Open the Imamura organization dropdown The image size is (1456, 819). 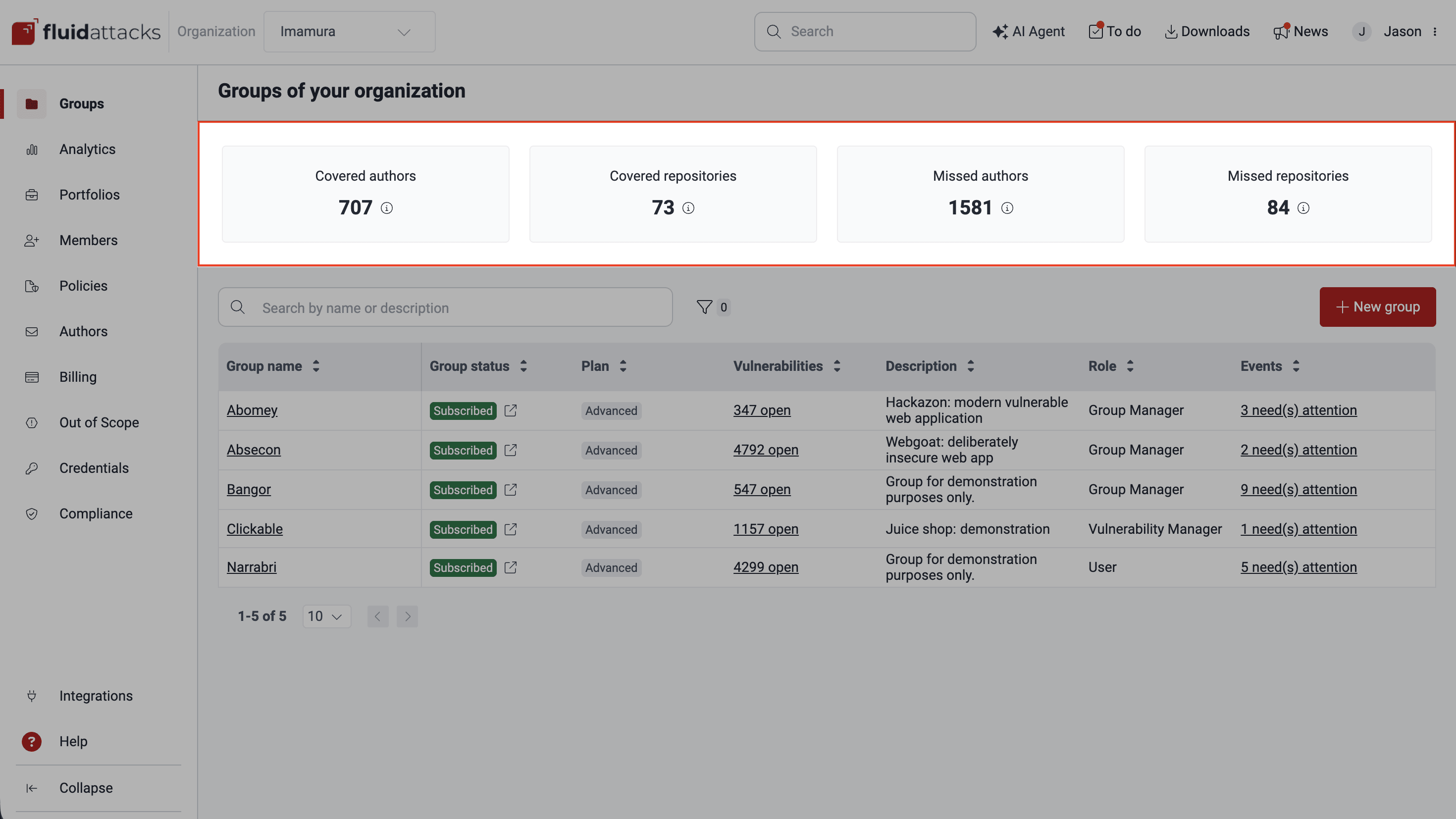click(349, 31)
